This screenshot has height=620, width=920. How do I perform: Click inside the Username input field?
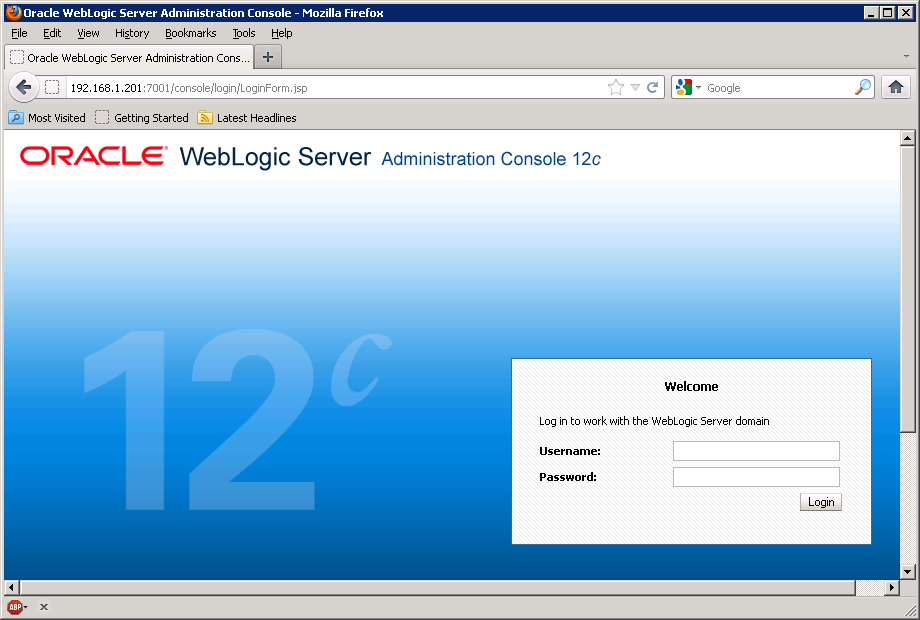[755, 451]
